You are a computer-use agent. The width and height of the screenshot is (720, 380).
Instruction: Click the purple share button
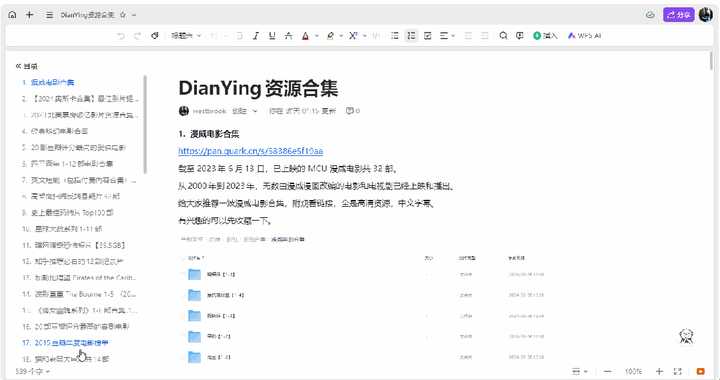679,15
